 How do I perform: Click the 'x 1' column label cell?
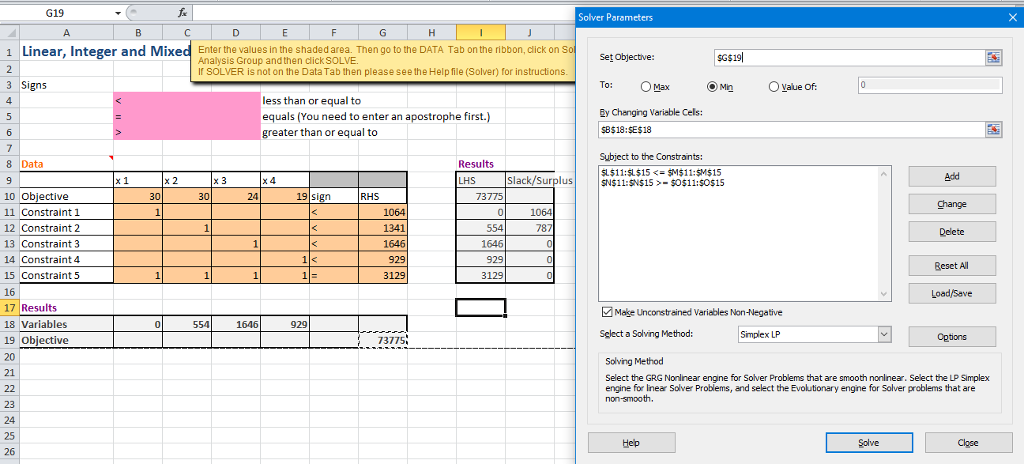138,180
